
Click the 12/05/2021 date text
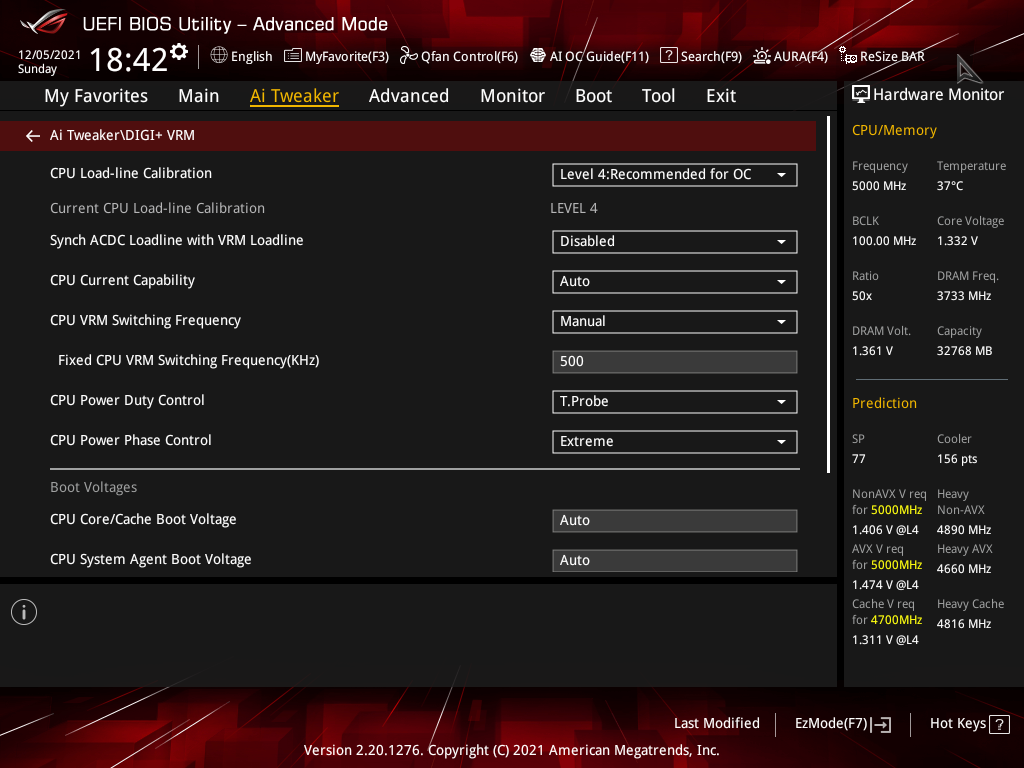(x=50, y=55)
